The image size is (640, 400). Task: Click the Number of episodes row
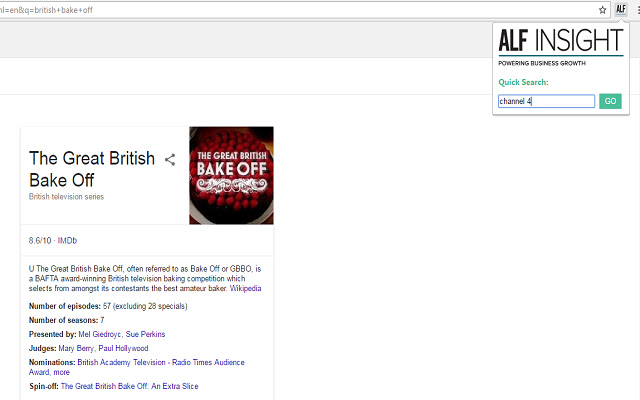[x=108, y=306]
